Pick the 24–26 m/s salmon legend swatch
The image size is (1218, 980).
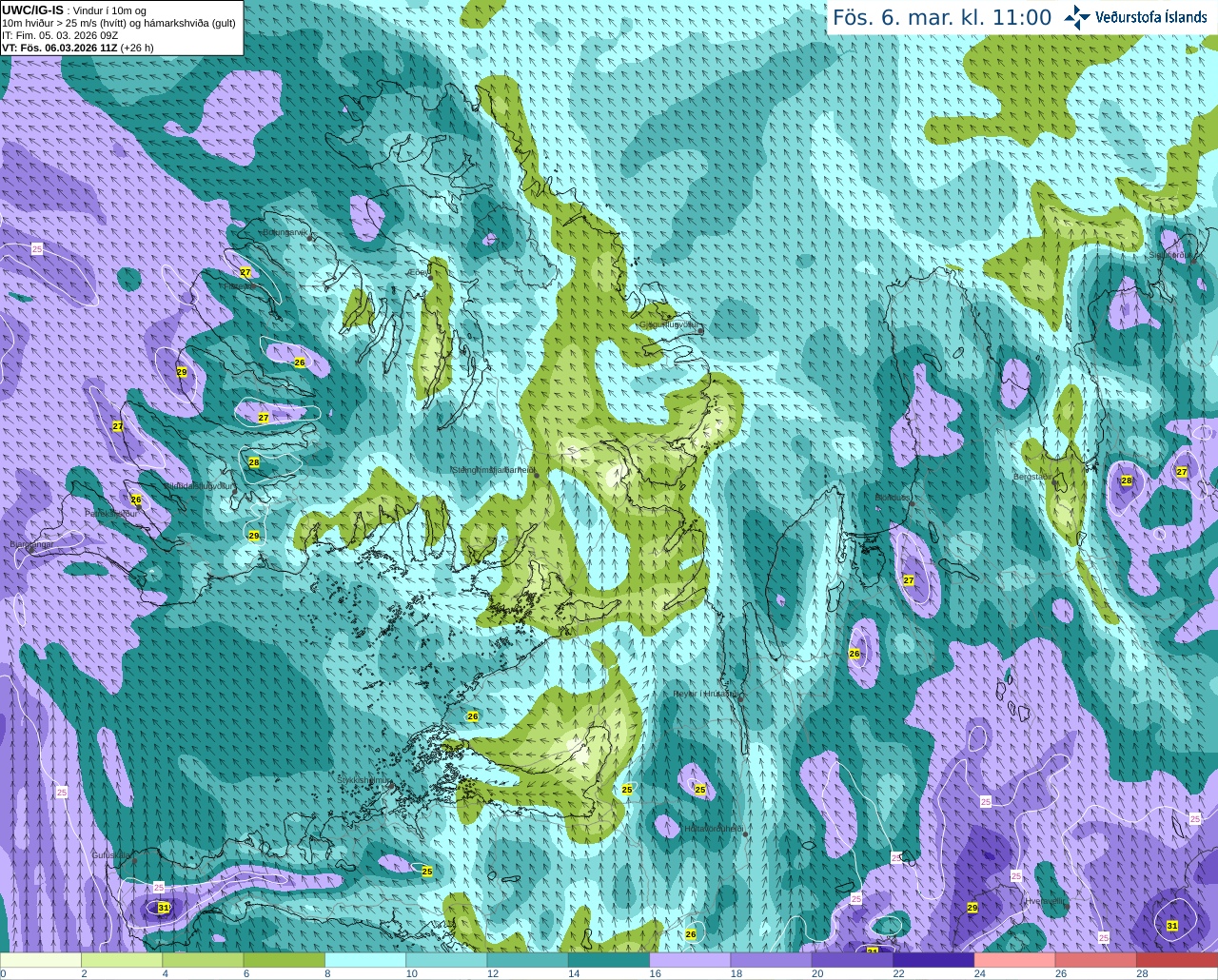click(1015, 960)
